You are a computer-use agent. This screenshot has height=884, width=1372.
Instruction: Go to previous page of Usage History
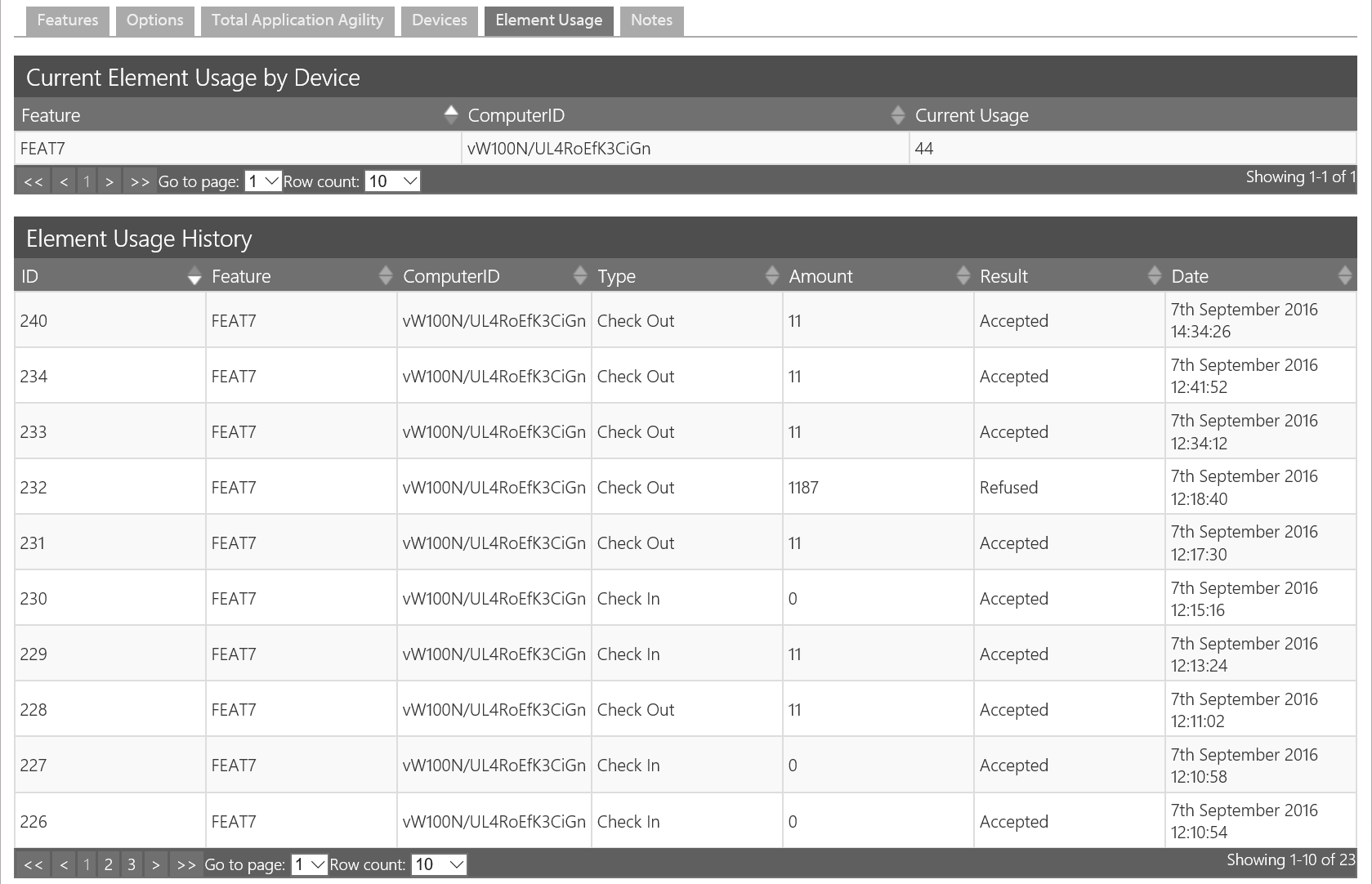64,864
